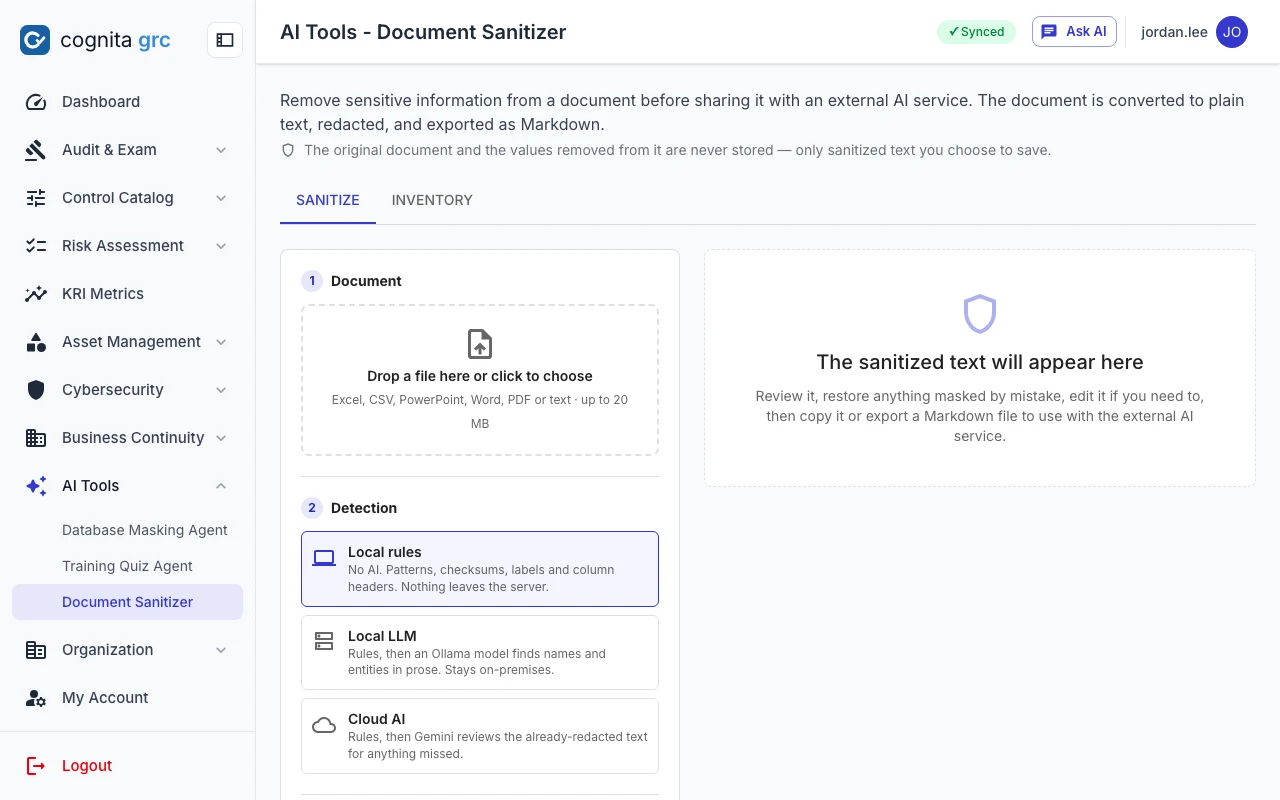Click the Audit & Exam gavel icon

point(36,150)
